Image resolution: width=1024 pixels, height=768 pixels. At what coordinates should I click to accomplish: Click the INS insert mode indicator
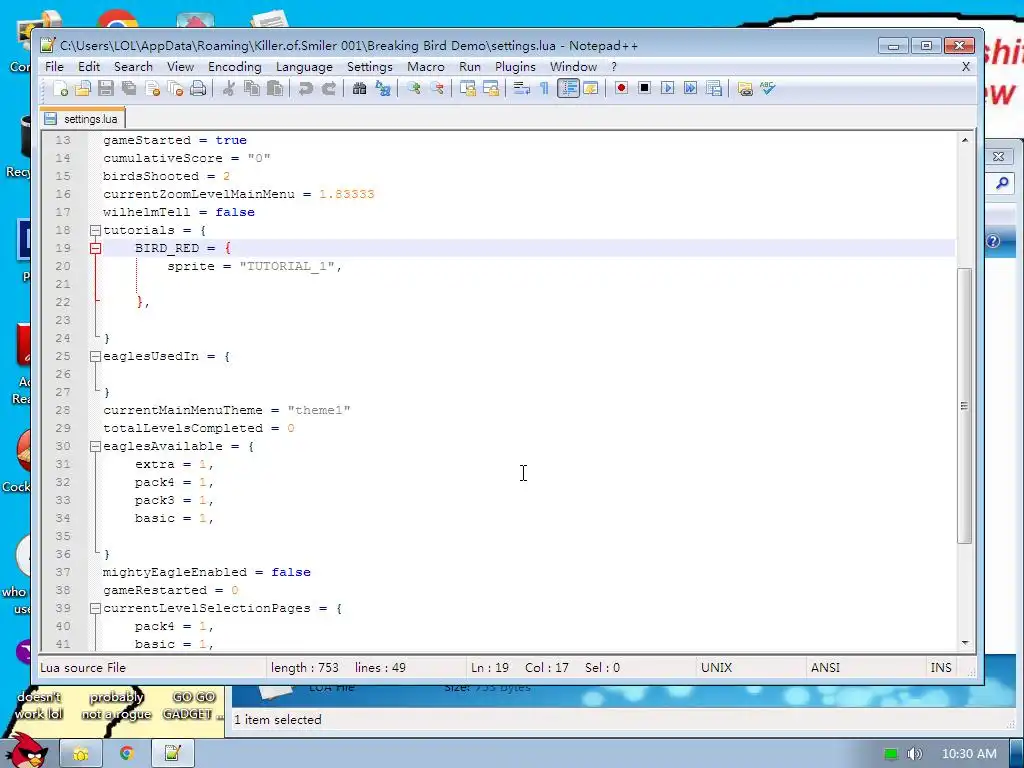[x=940, y=667]
